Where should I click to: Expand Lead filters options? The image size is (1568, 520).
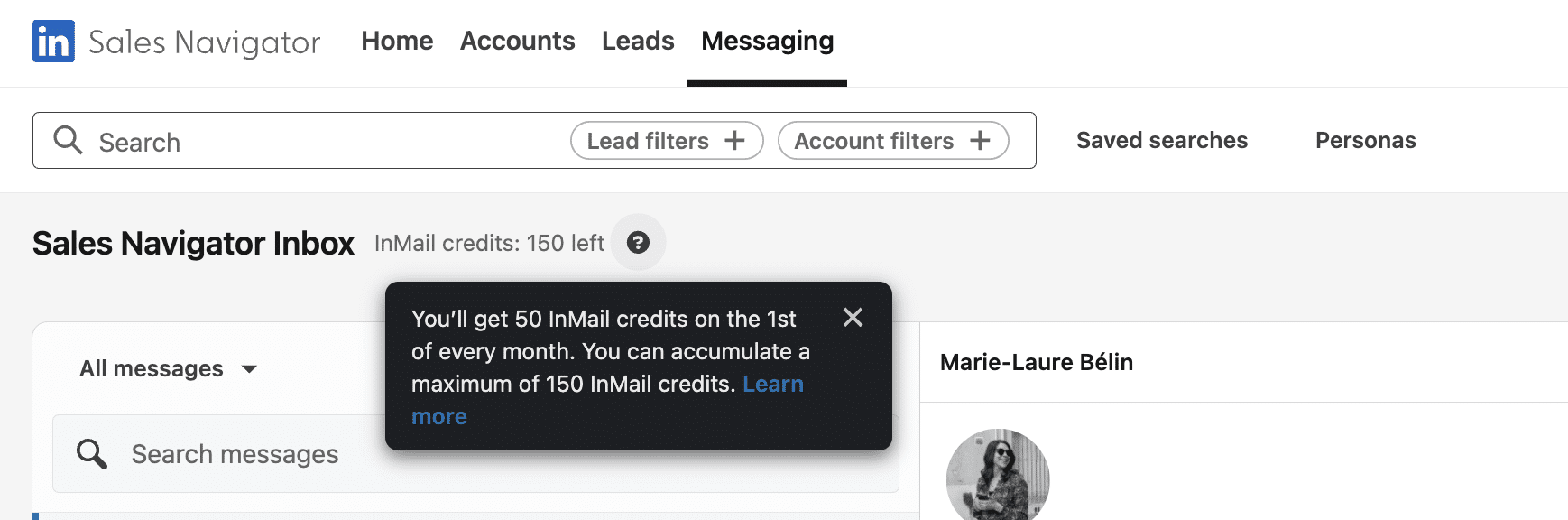tap(666, 140)
